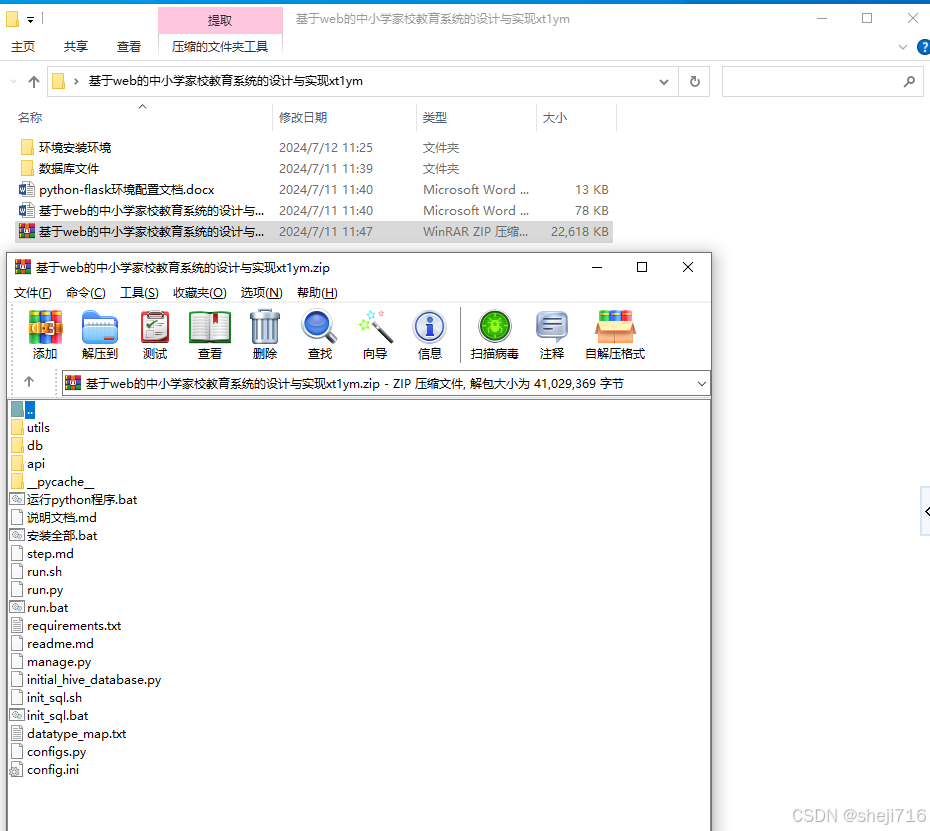This screenshot has height=831, width=930.
Task: Open Explorer help question mark icon
Action: 923,47
